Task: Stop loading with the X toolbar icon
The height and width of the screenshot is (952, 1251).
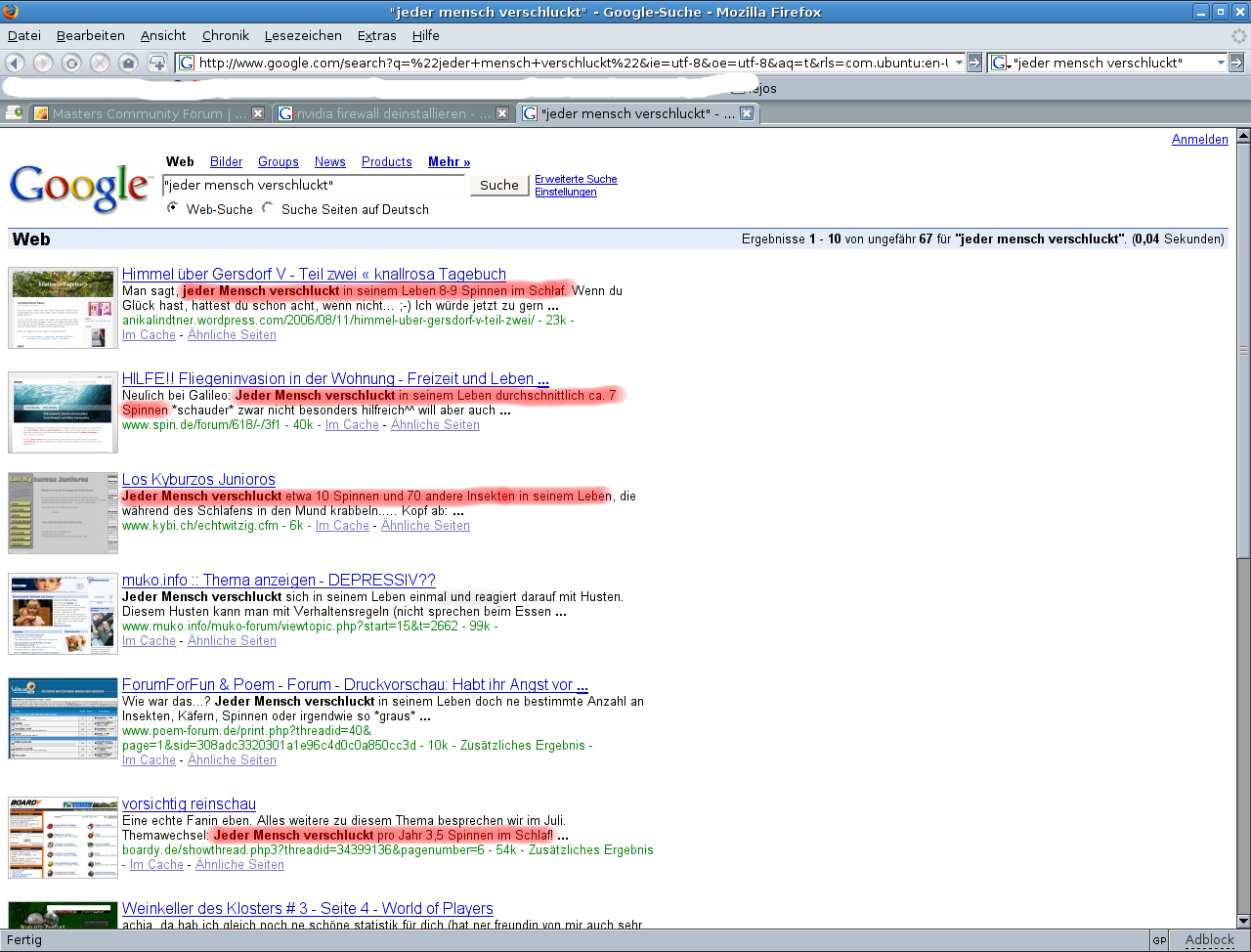Action: pos(100,63)
